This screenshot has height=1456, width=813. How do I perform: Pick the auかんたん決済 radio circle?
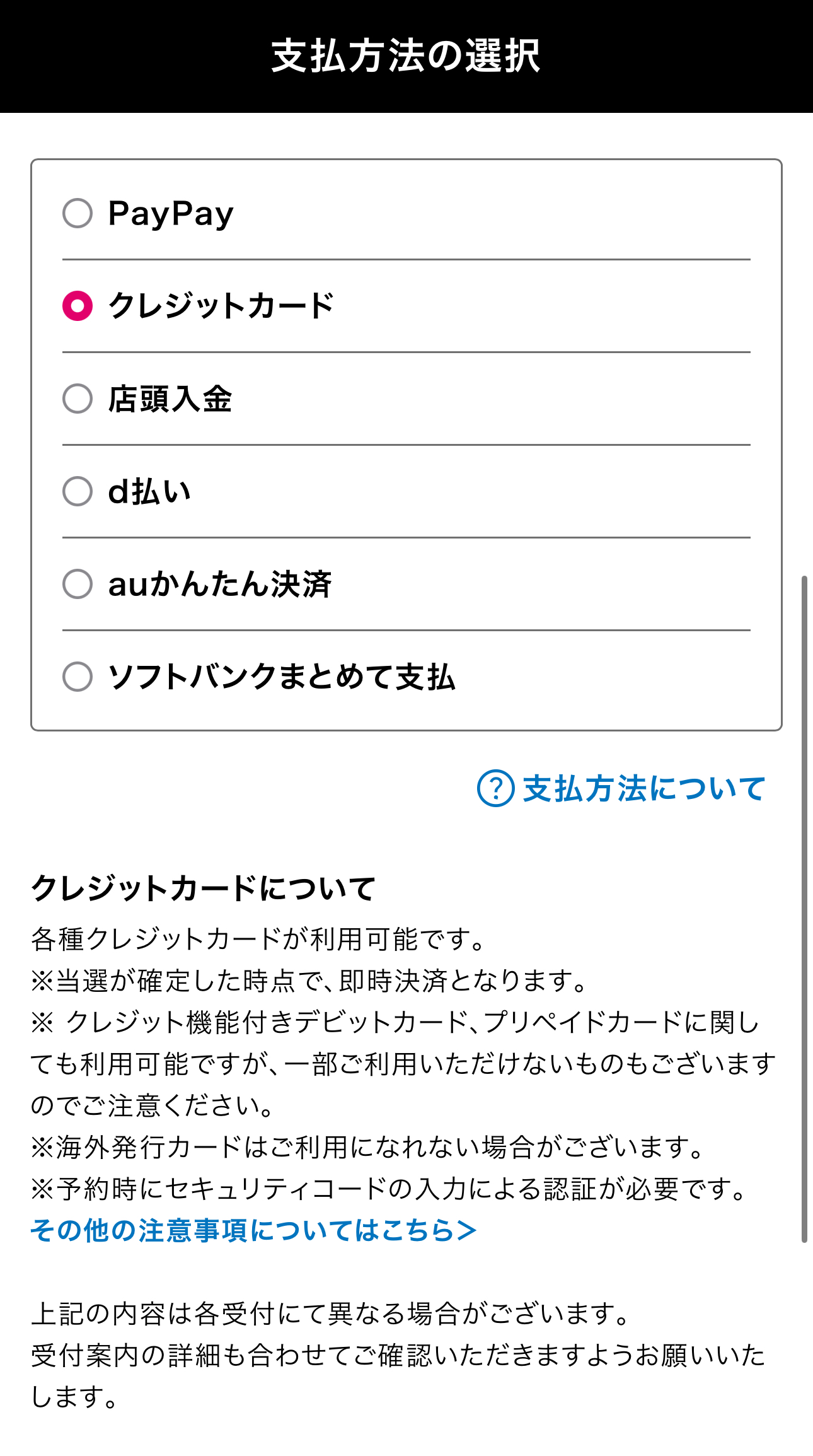(78, 584)
